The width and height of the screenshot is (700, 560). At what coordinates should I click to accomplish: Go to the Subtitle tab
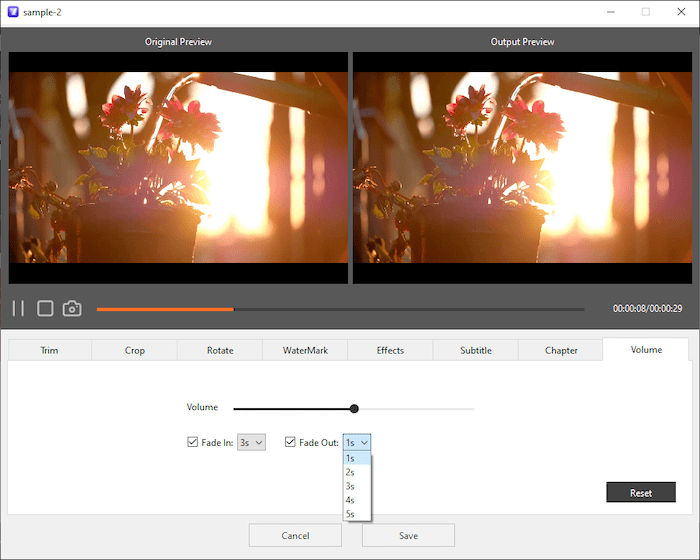[475, 350]
